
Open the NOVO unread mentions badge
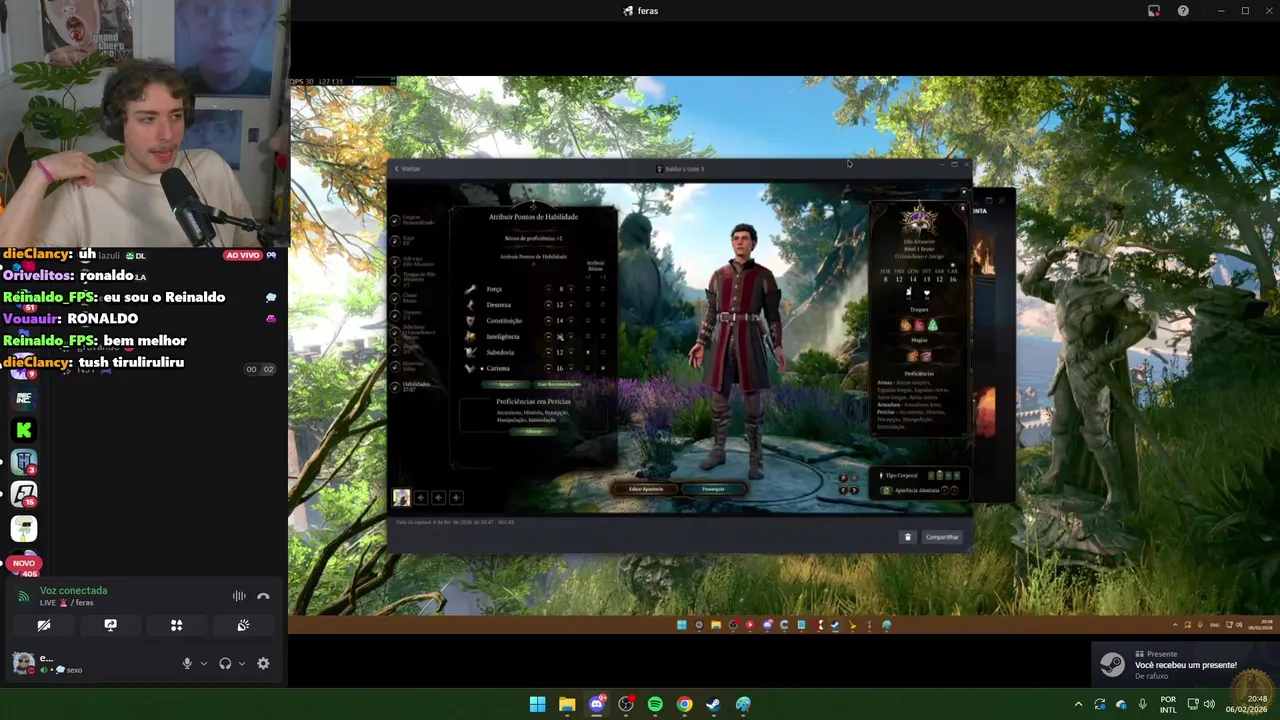point(23,563)
